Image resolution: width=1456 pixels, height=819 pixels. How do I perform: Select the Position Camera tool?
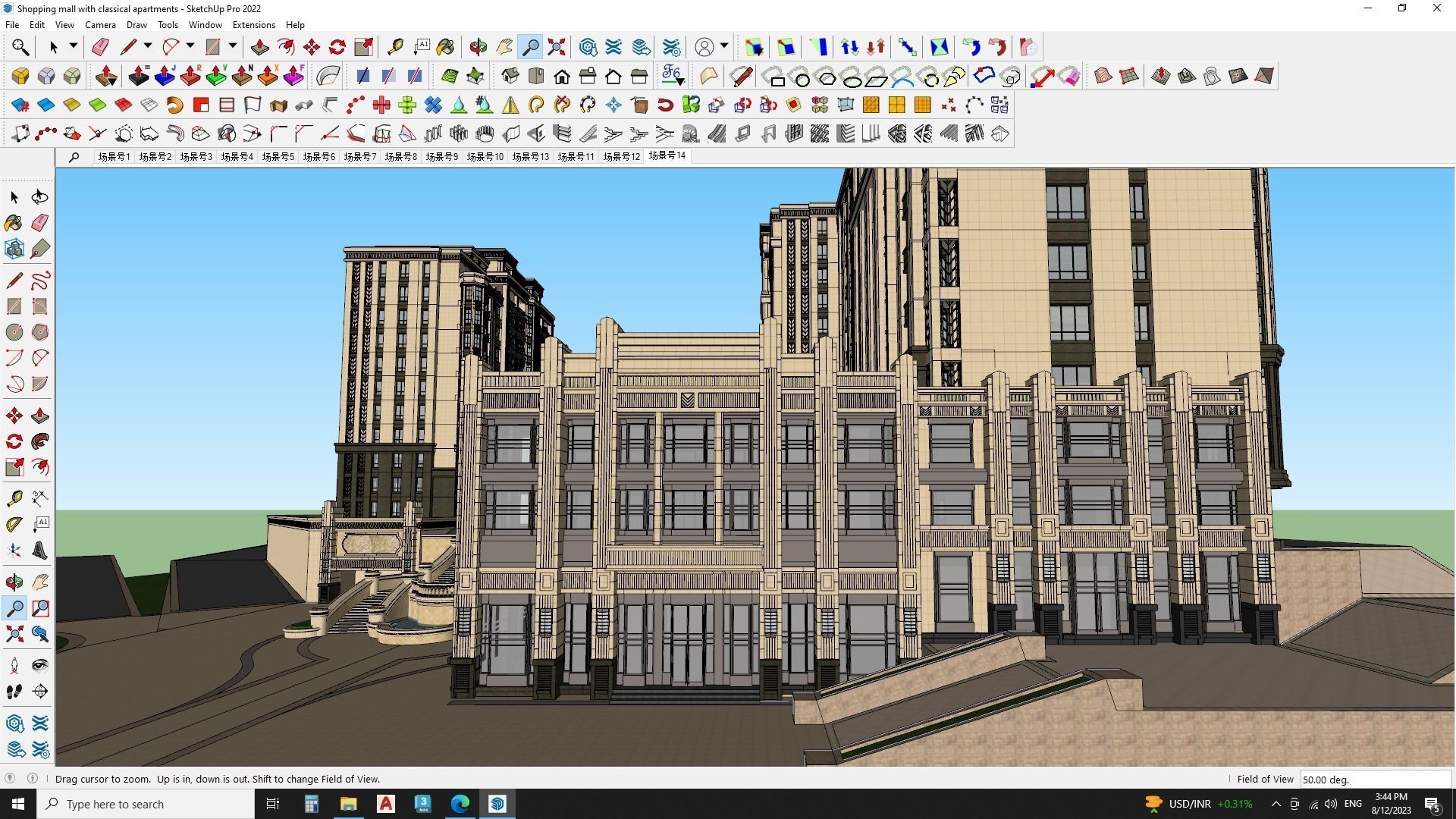[x=14, y=666]
